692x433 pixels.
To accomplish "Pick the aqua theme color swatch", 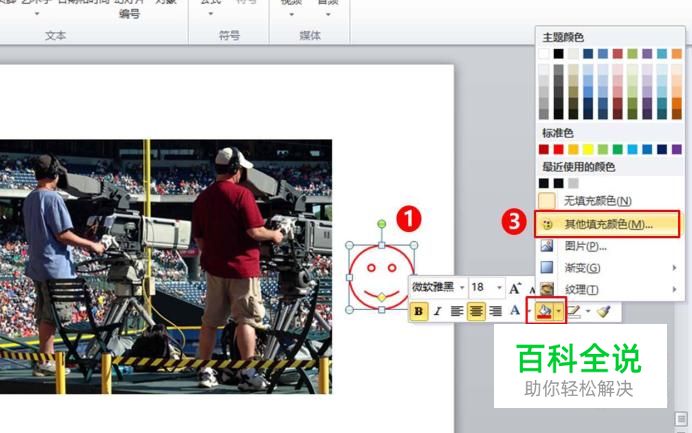I will coord(662,54).
